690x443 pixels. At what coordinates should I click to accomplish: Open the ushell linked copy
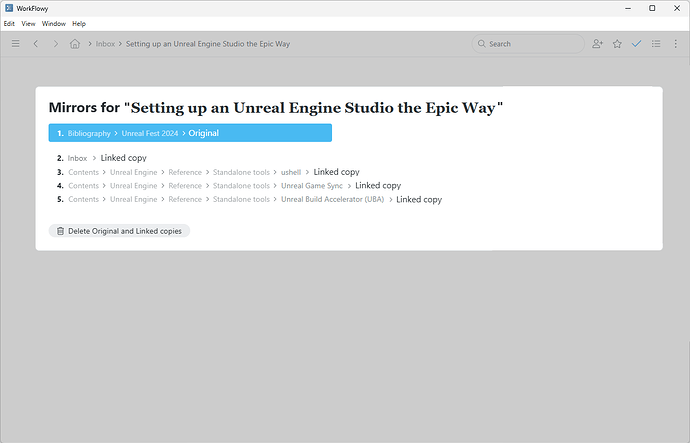[336, 172]
